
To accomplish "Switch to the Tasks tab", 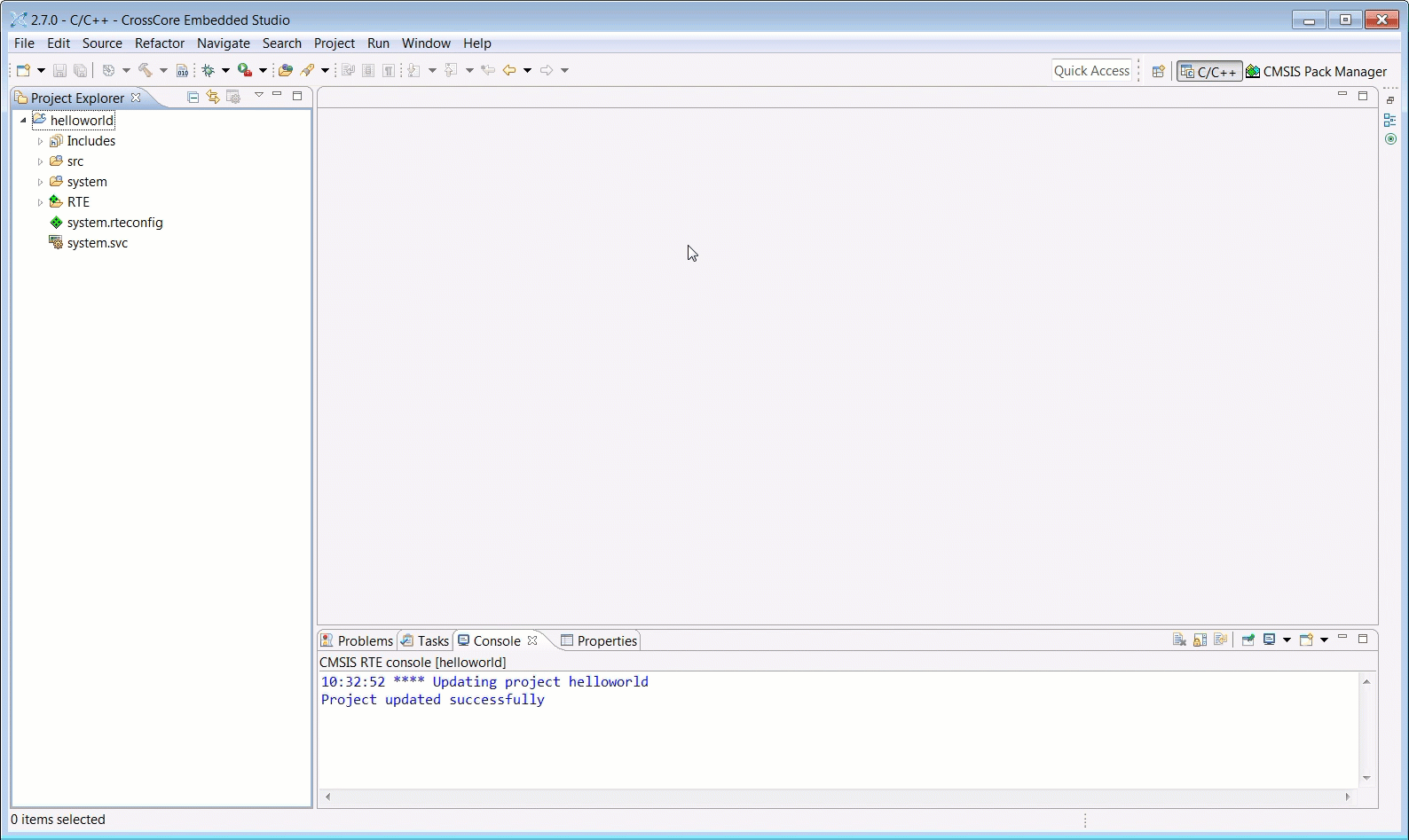I will coord(425,640).
